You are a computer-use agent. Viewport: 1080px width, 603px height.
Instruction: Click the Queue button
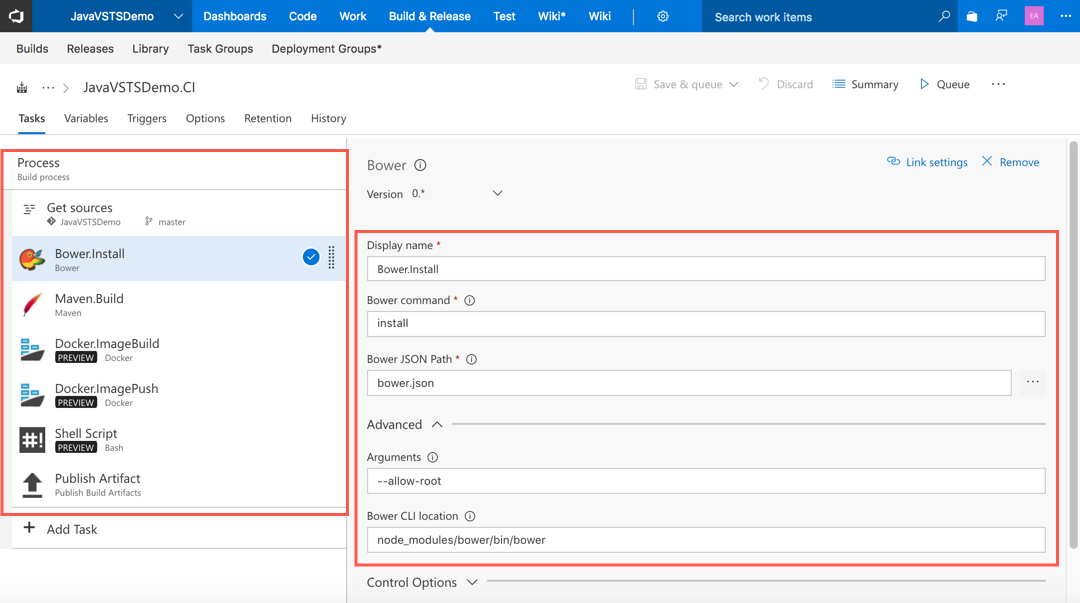[943, 84]
